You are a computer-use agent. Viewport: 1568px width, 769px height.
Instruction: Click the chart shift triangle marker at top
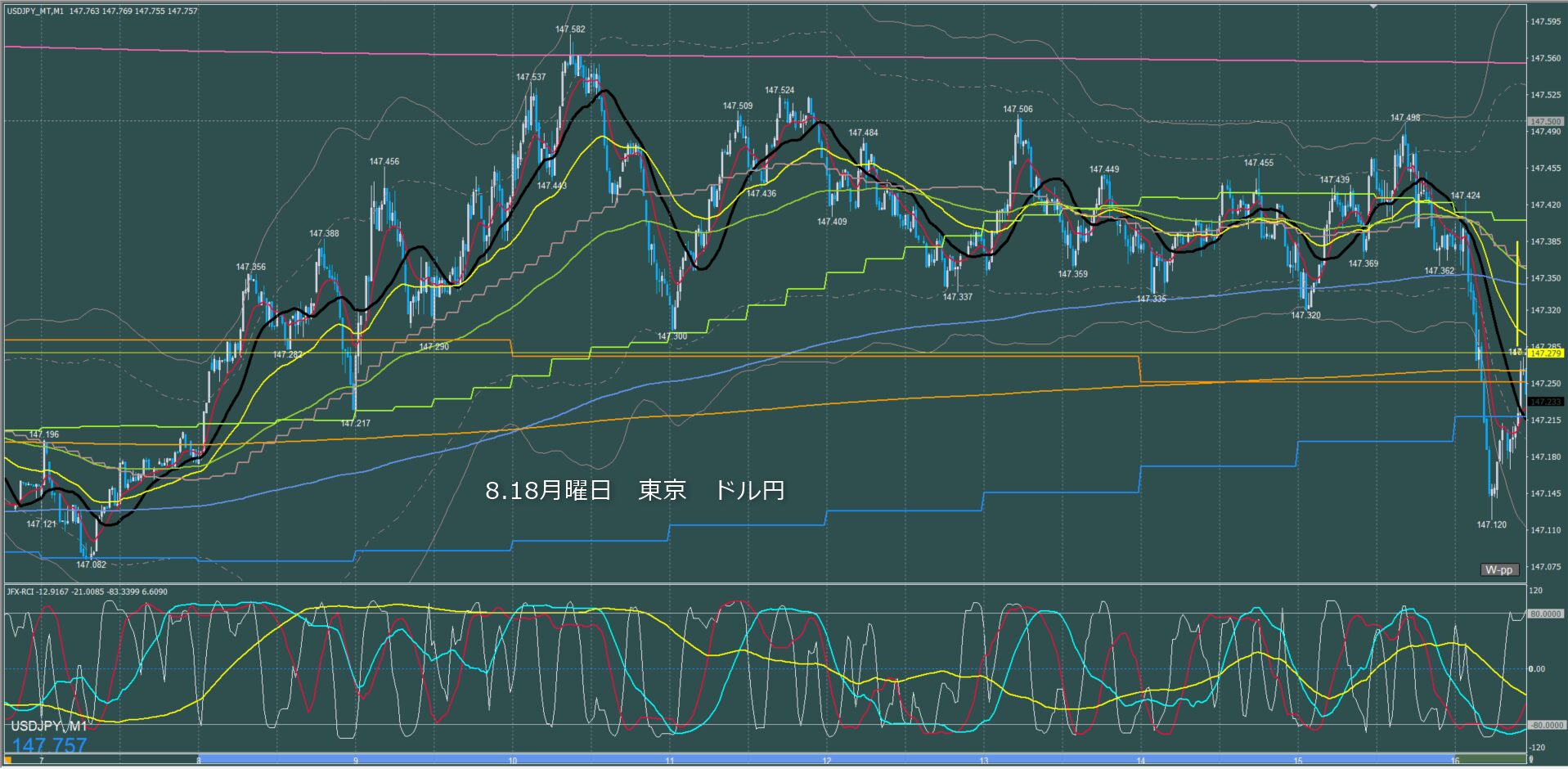tap(1374, 6)
